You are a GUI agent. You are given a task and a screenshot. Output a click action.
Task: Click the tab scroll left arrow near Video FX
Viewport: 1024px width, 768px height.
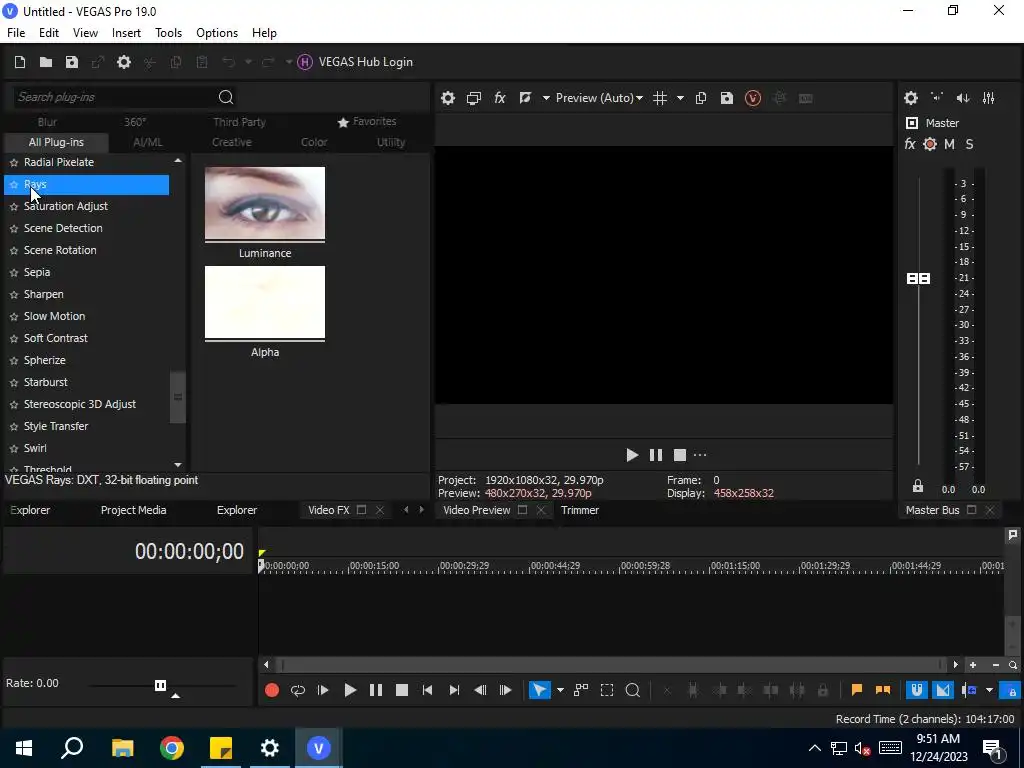tap(406, 510)
